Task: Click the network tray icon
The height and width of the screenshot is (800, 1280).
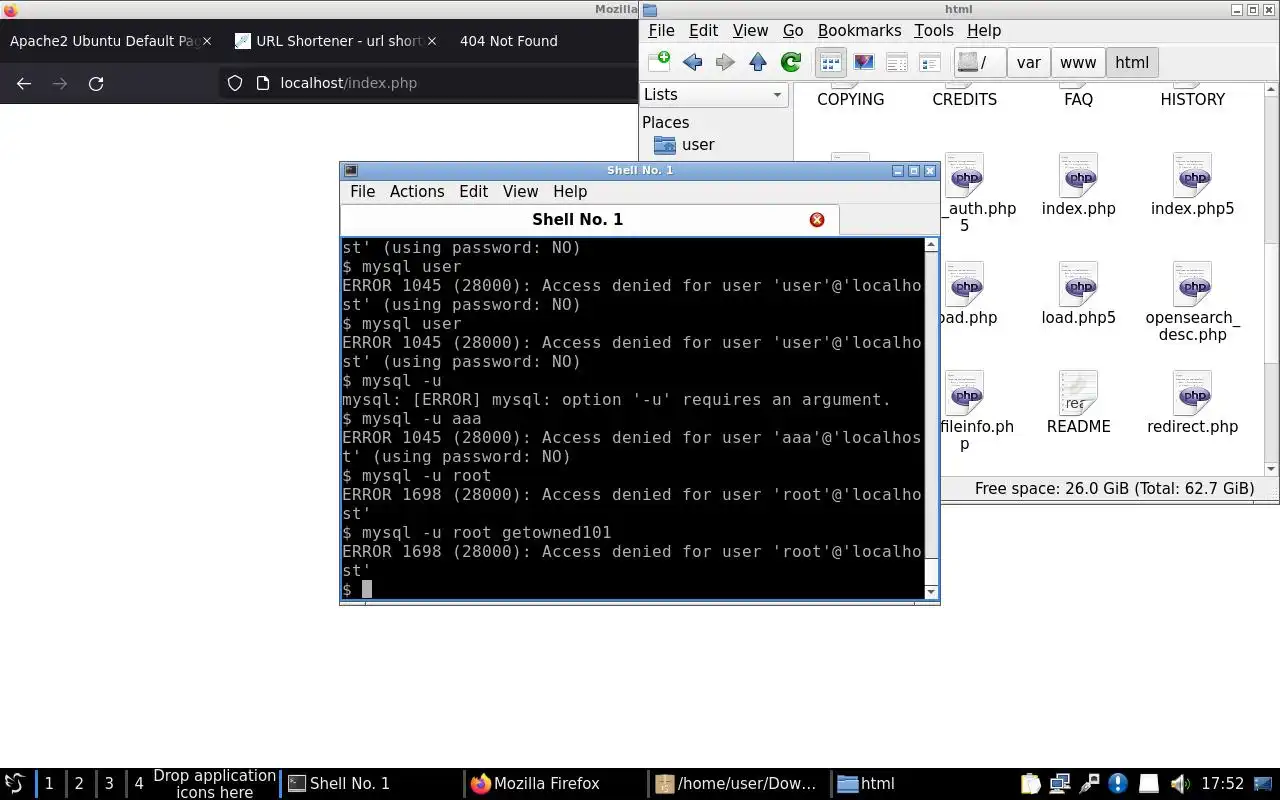Action: click(1060, 783)
